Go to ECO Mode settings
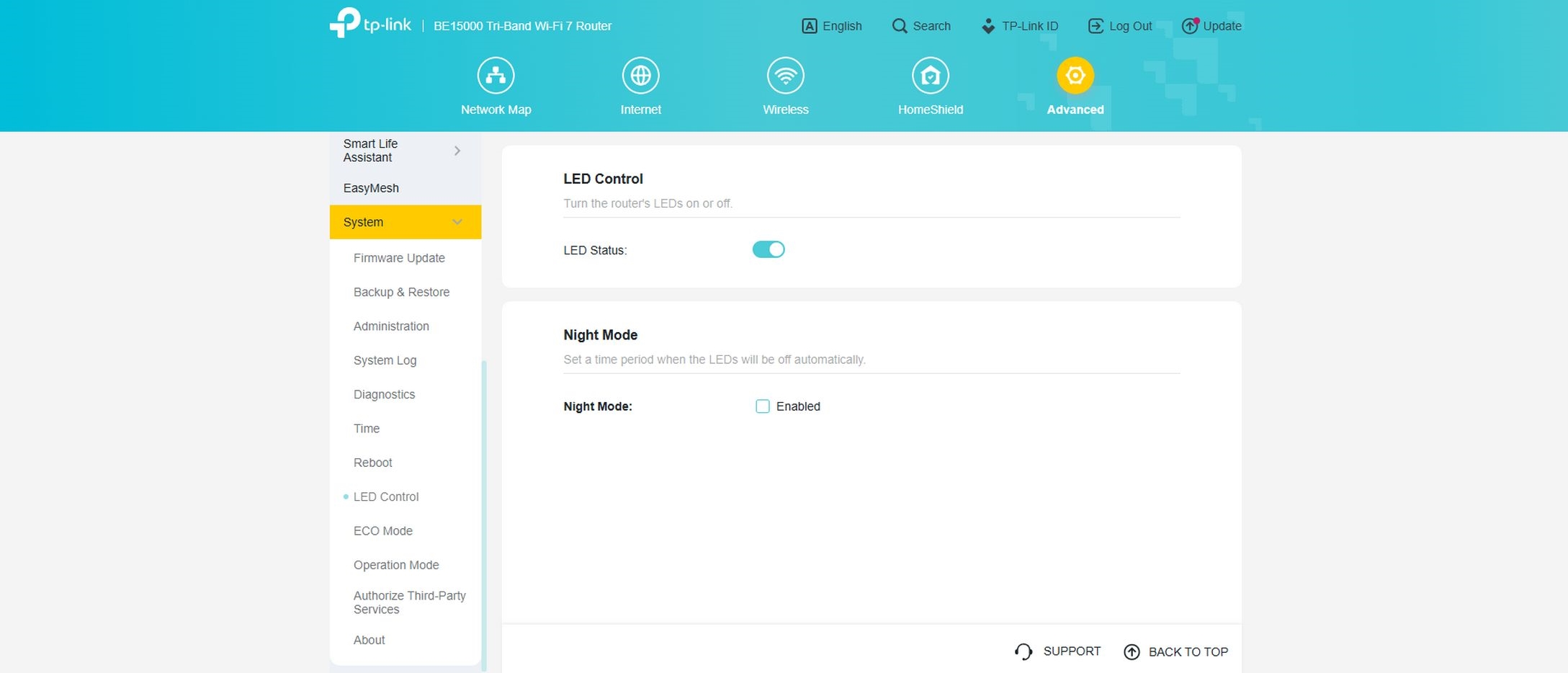This screenshot has width=1568, height=673. 382,531
